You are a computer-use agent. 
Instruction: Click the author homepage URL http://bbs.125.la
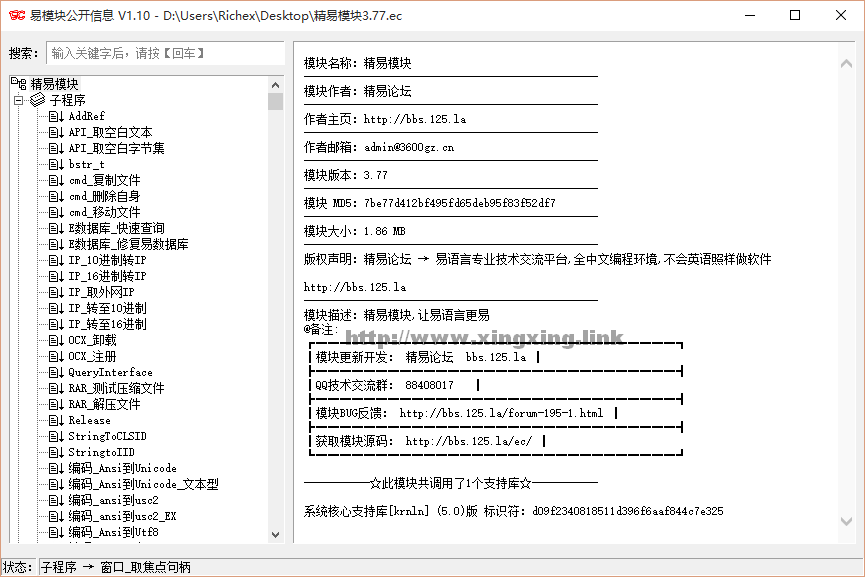[x=414, y=119]
